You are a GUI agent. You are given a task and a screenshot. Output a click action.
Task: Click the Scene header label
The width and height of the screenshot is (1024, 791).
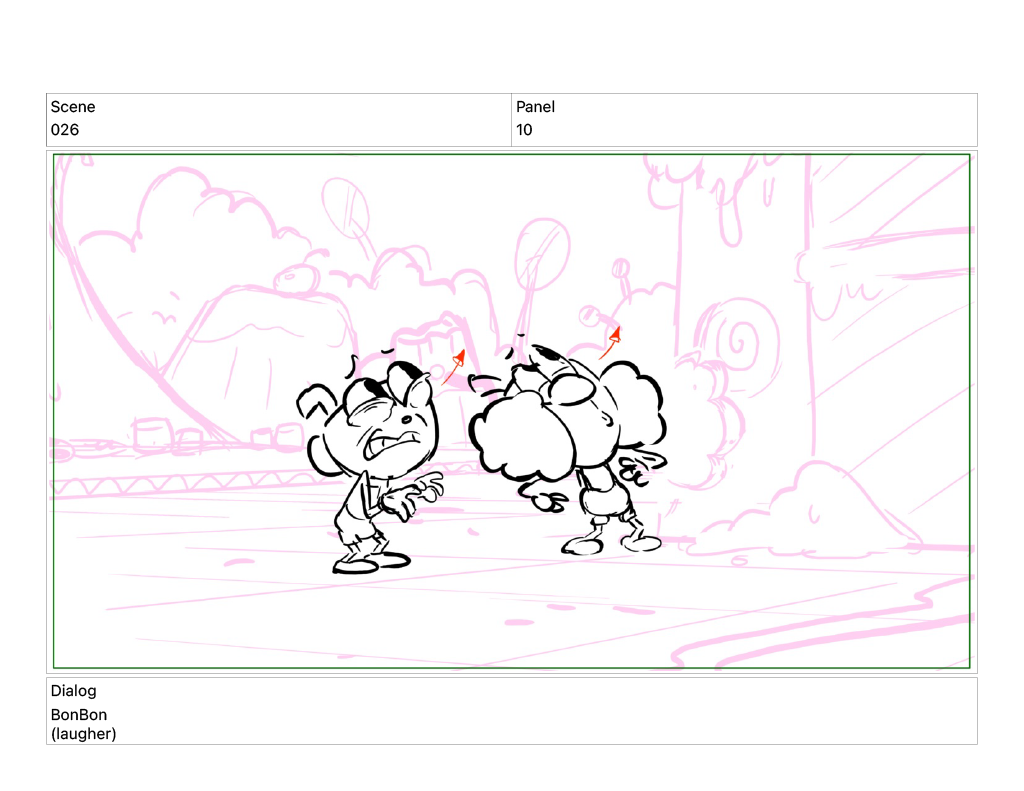click(x=73, y=107)
